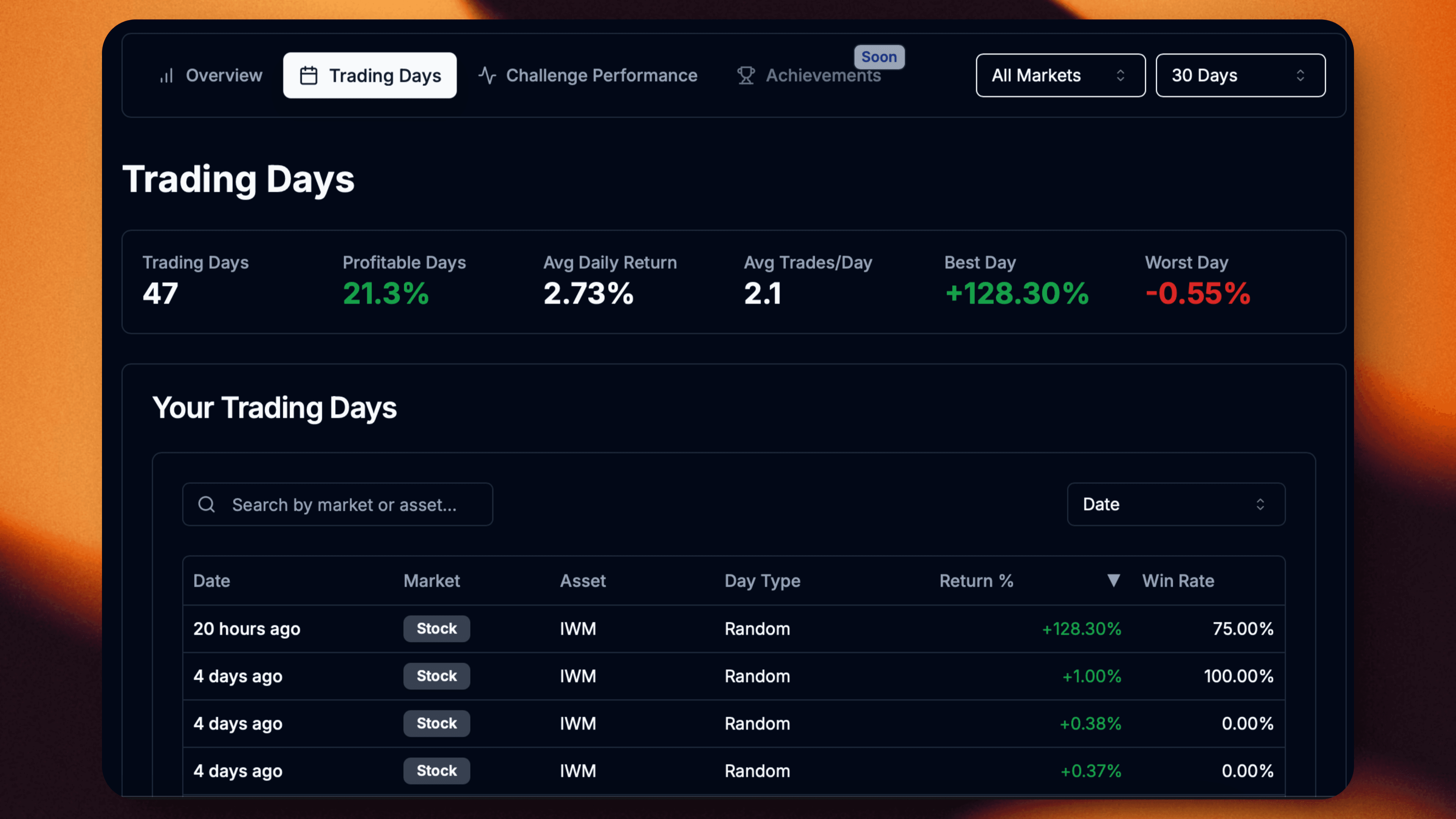The image size is (1456, 819).
Task: Click IWM asset in 20 hours ago row
Action: tap(577, 629)
